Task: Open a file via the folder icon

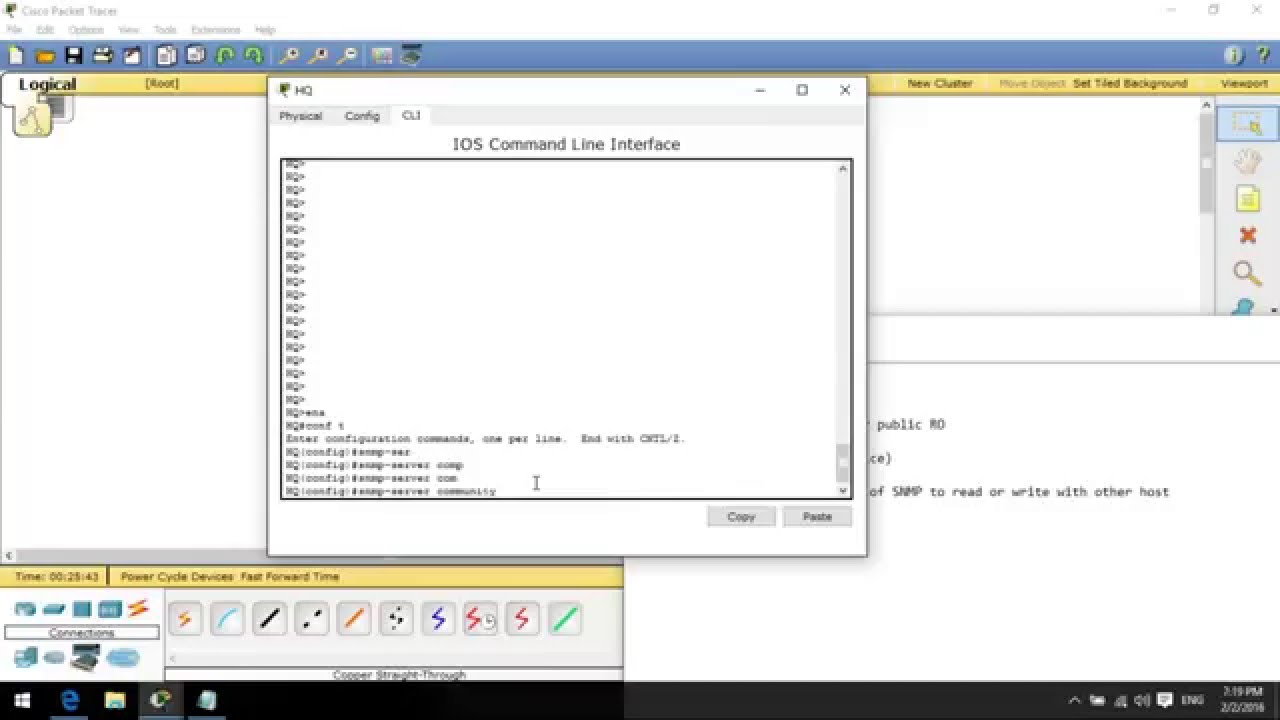Action: 45,56
